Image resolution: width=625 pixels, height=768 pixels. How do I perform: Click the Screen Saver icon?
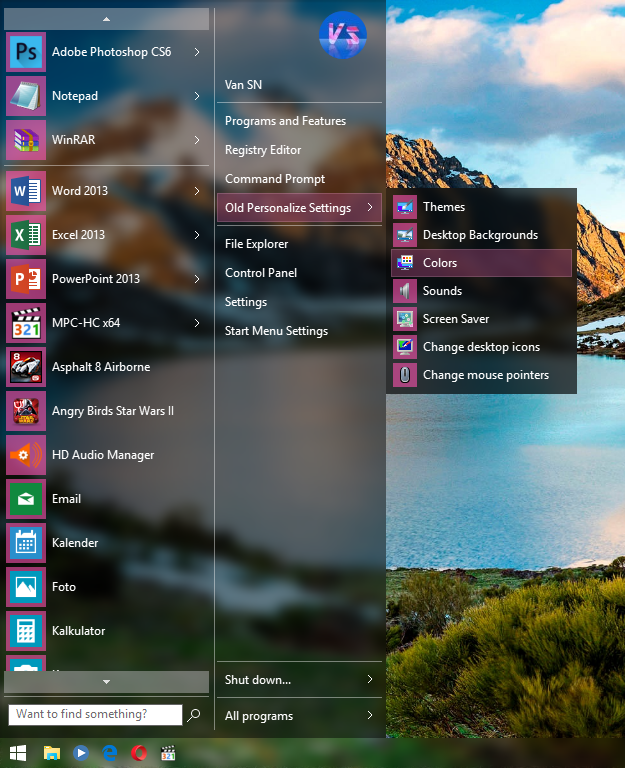coord(405,319)
